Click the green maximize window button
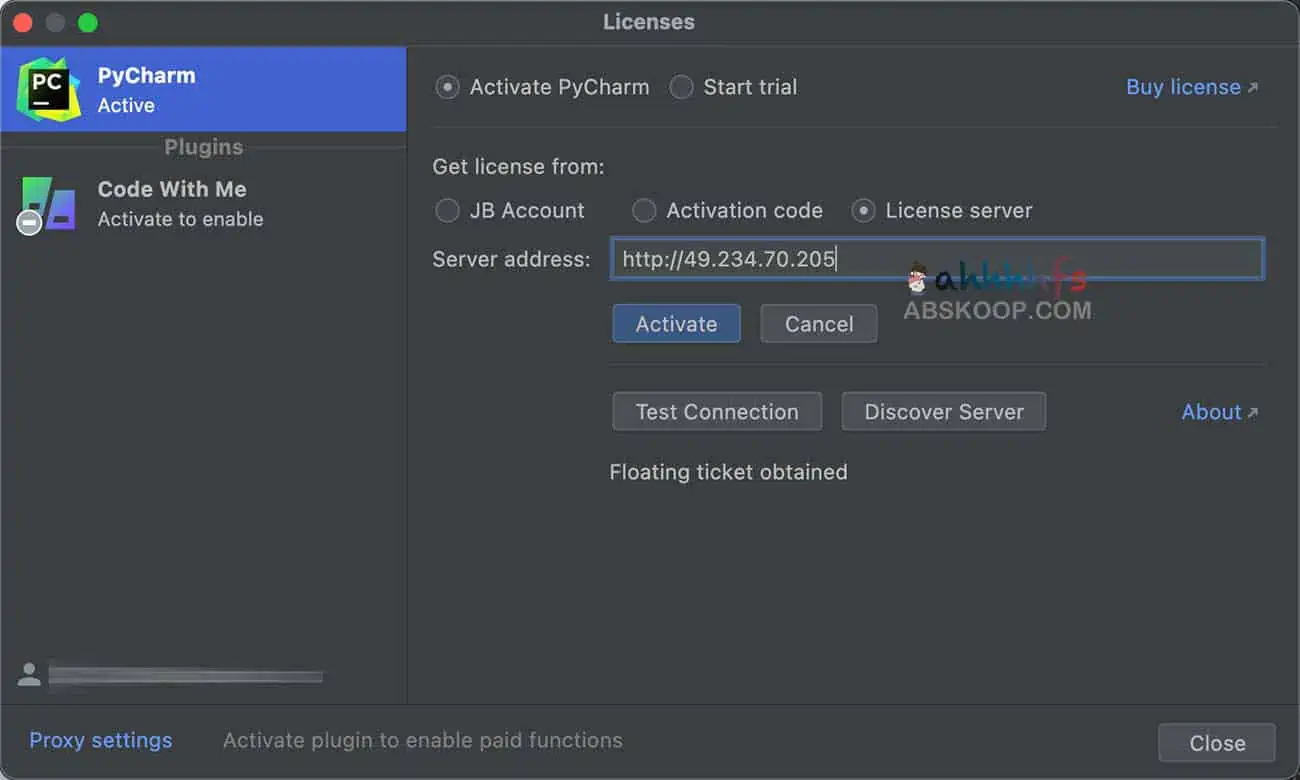The width and height of the screenshot is (1300, 780). point(88,22)
